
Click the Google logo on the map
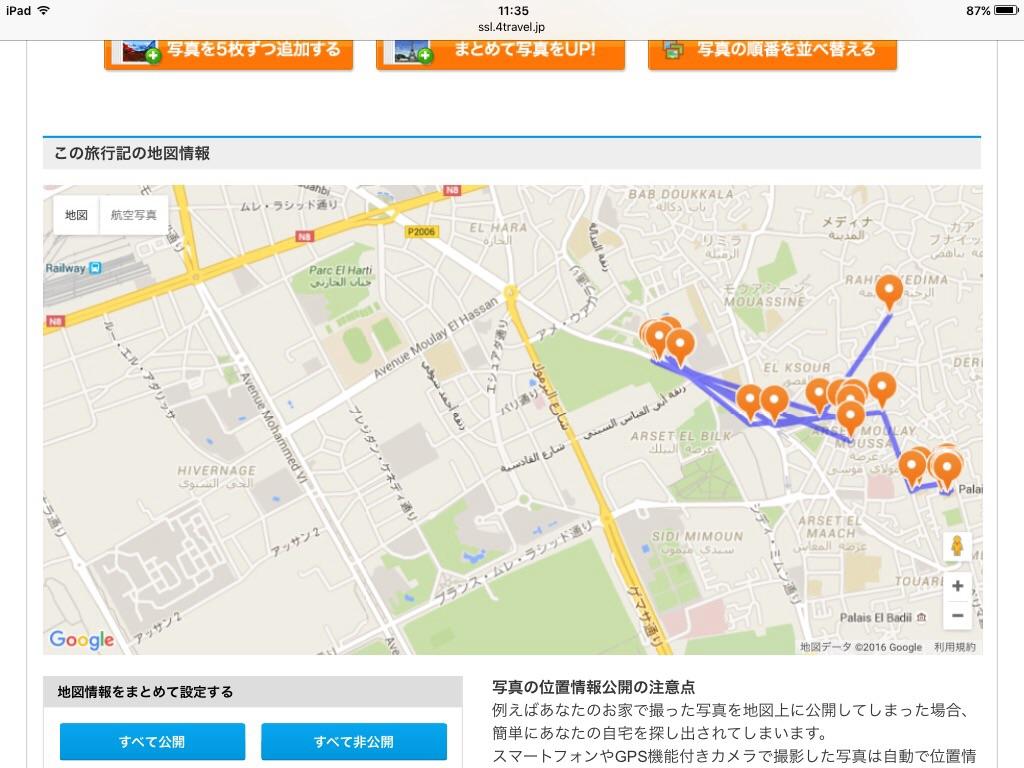81,640
